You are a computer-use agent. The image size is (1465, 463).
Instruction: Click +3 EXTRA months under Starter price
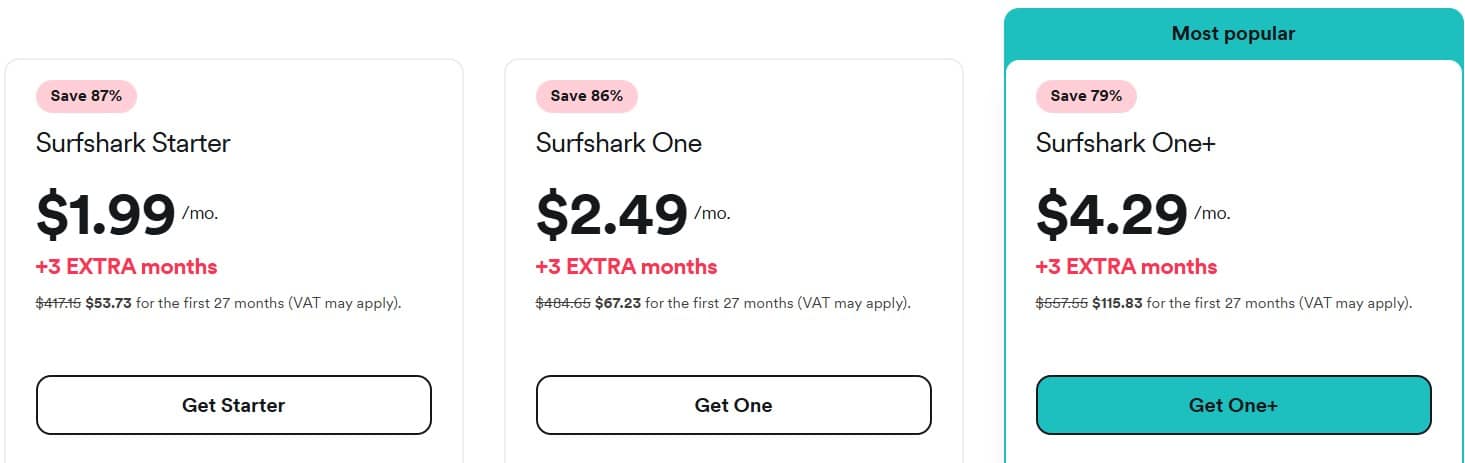tap(127, 267)
